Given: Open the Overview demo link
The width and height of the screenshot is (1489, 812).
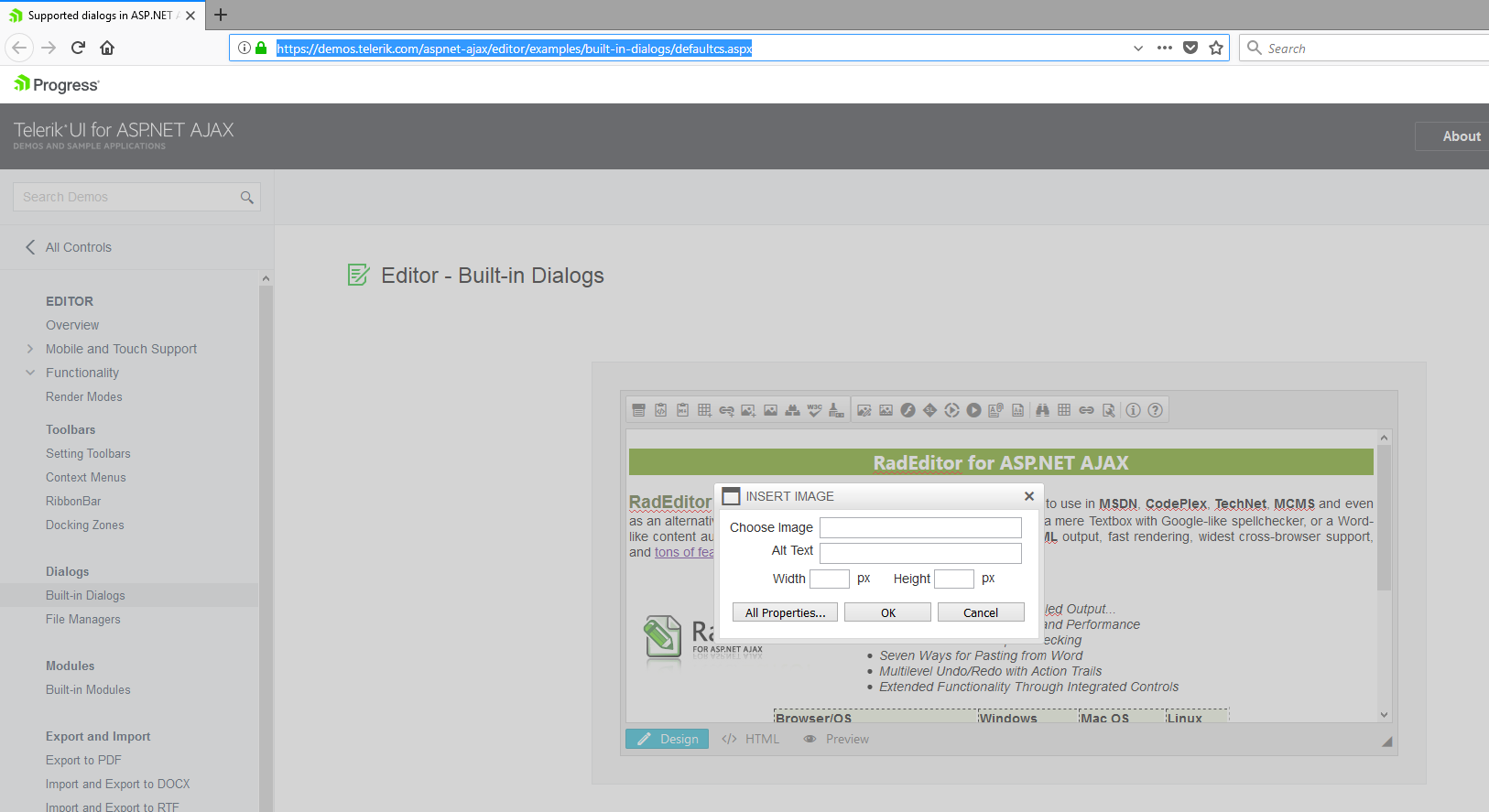Looking at the screenshot, I should coord(72,325).
